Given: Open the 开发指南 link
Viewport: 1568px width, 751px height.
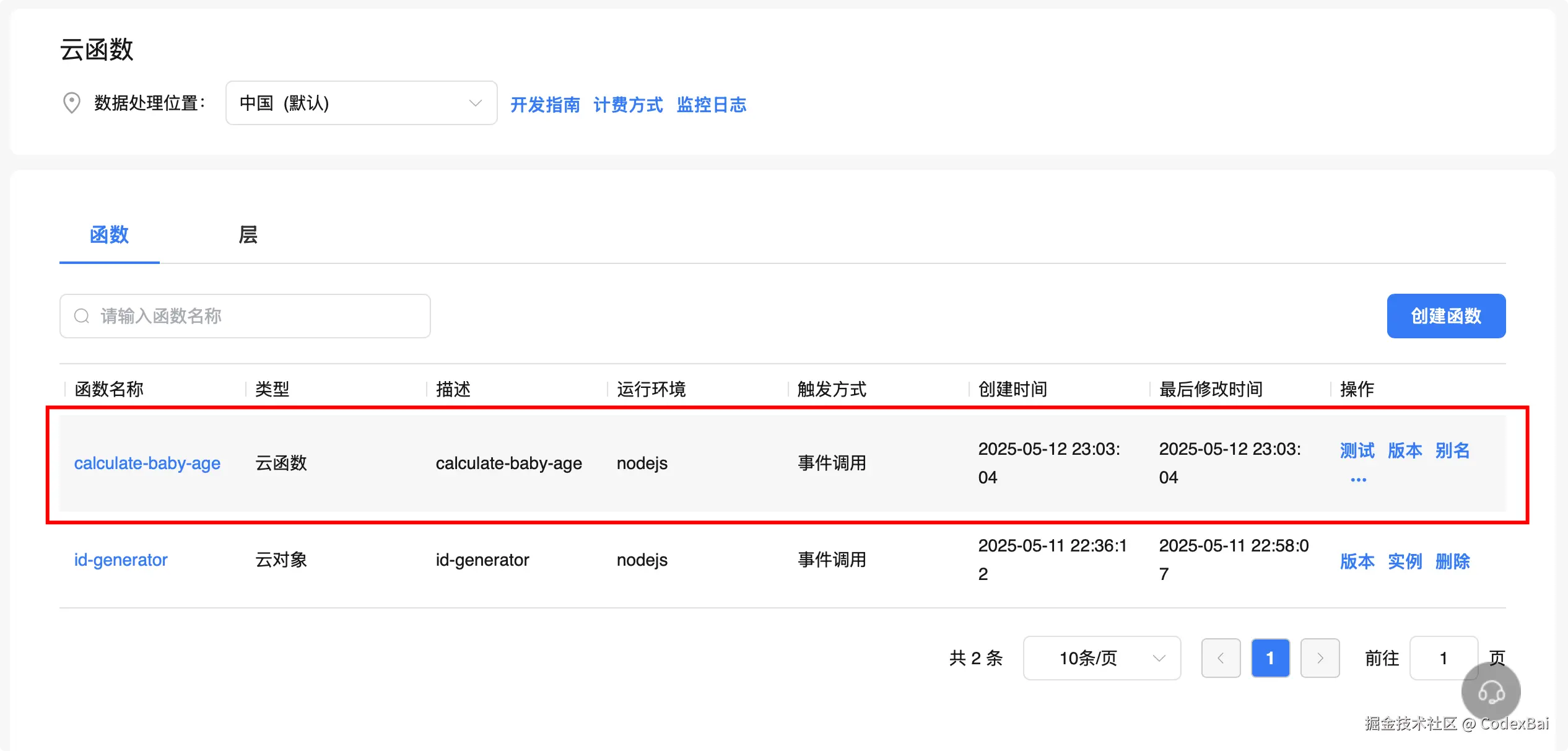Looking at the screenshot, I should click(x=545, y=105).
